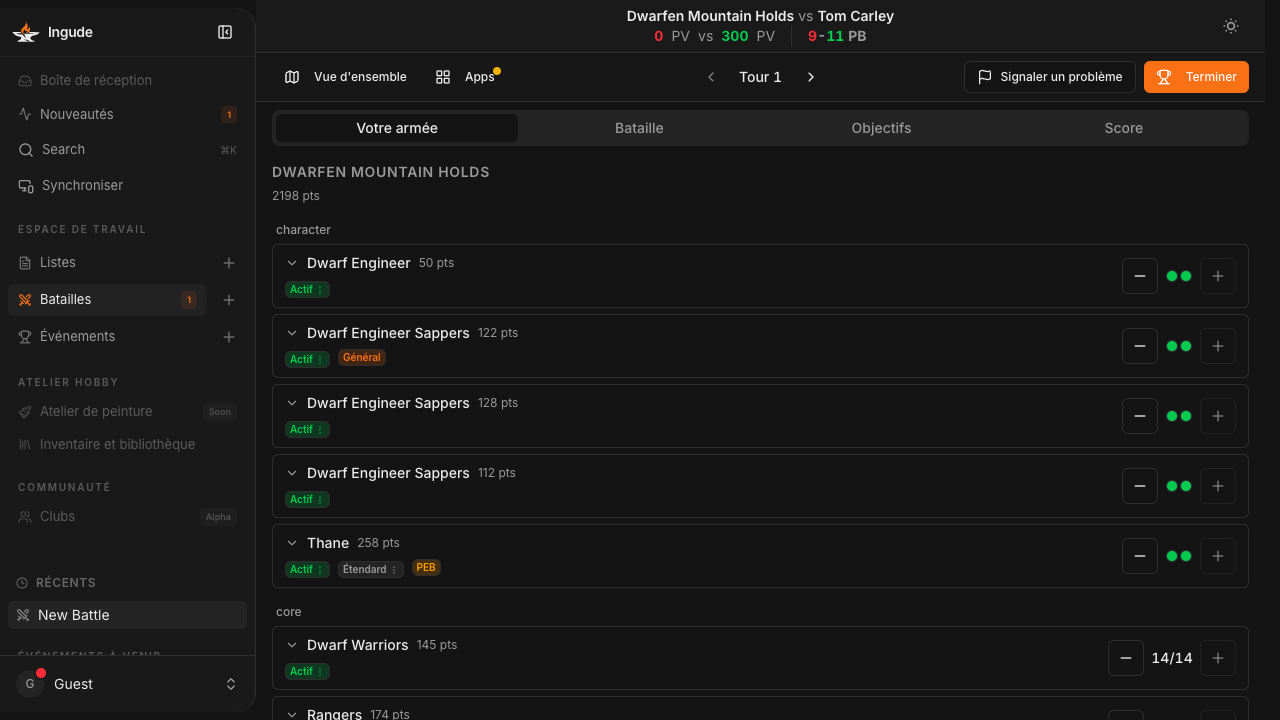Screen dimensions: 1280x720
Task: Switch to the Objectifs tab
Action: (x=881, y=128)
